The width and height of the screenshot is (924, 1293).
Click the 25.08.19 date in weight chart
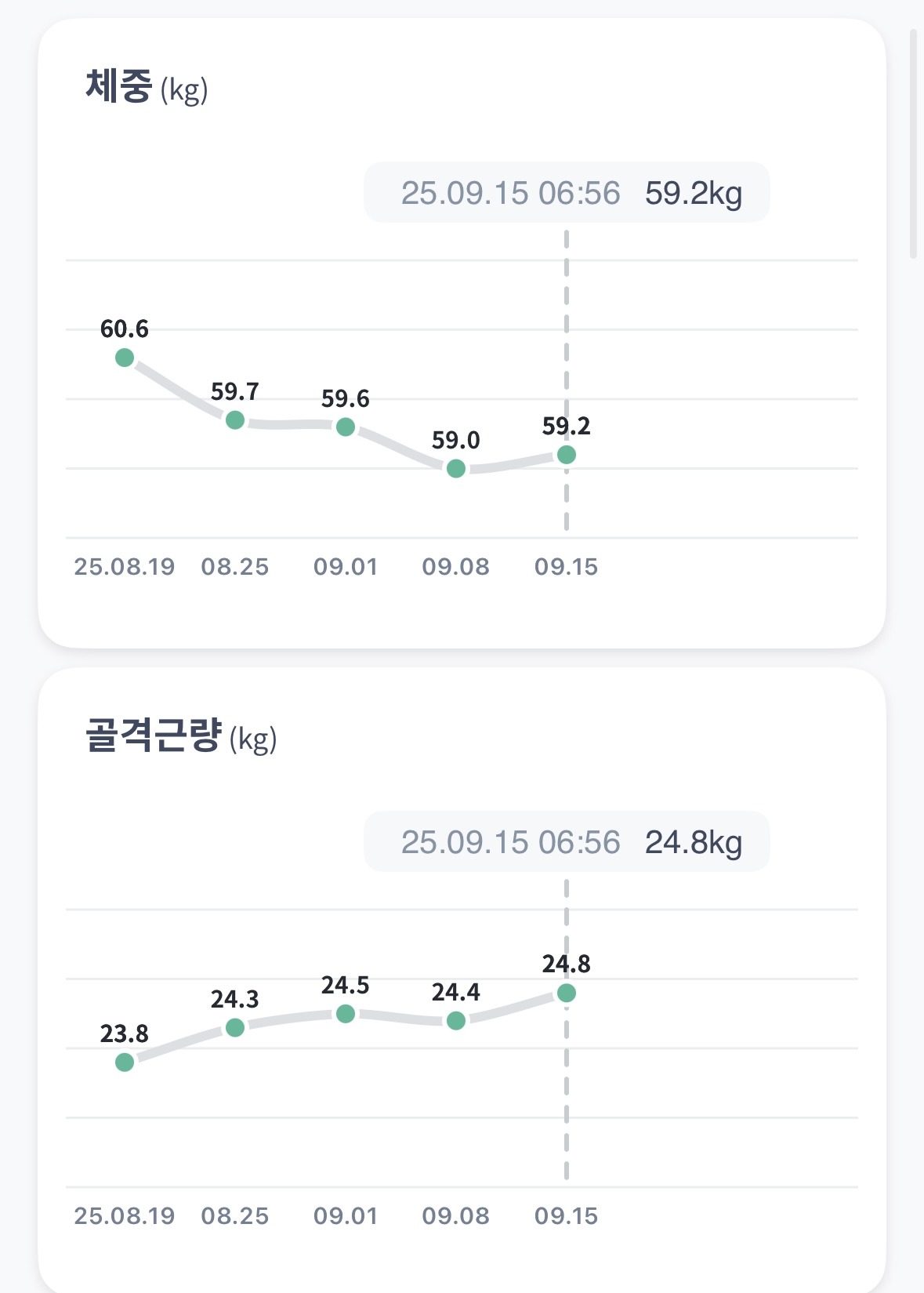click(125, 567)
